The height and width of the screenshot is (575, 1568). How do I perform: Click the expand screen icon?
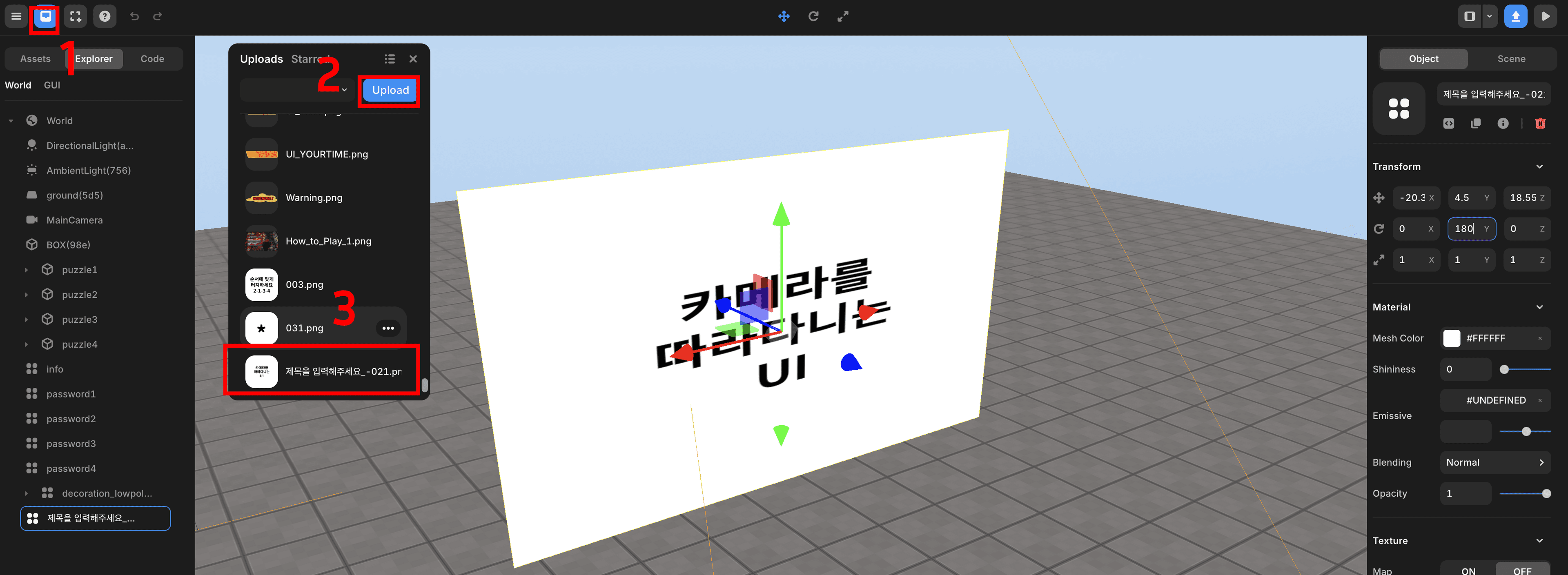78,16
